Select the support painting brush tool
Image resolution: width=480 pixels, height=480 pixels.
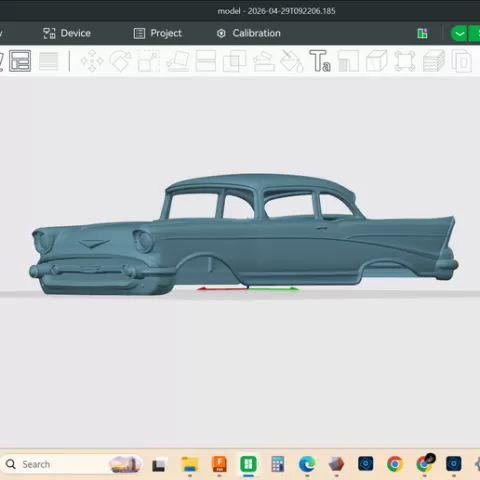coord(264,61)
